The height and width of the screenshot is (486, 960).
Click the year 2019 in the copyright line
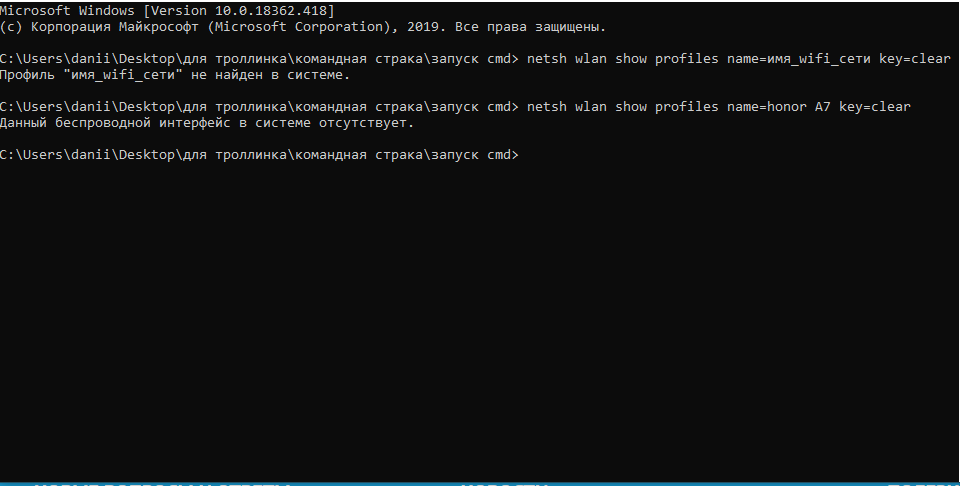coord(422,27)
